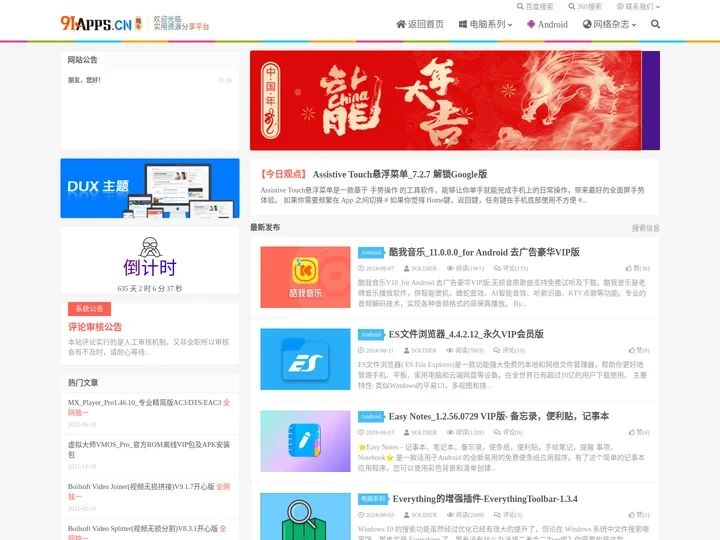Open the search magnifier icon in navigation
720x540 pixels.
coord(655,24)
